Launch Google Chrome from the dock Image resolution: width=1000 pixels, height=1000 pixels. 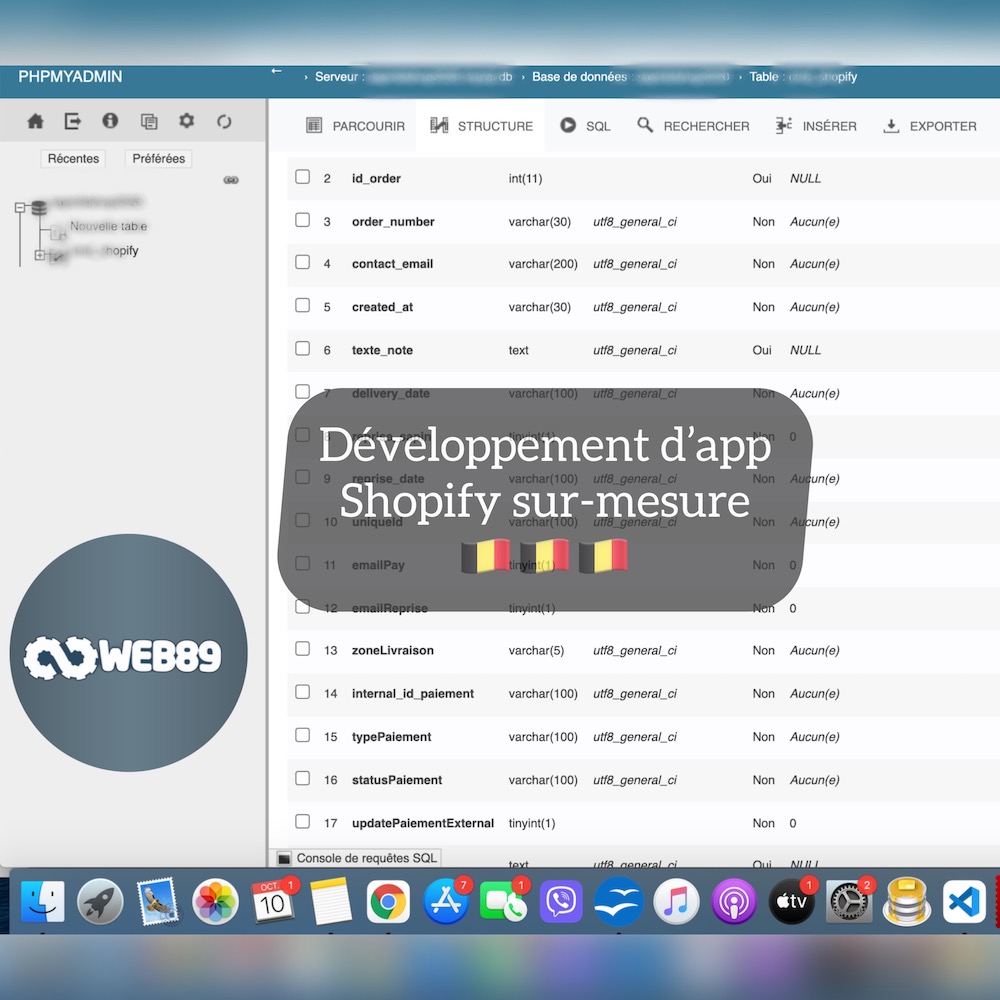(x=388, y=902)
